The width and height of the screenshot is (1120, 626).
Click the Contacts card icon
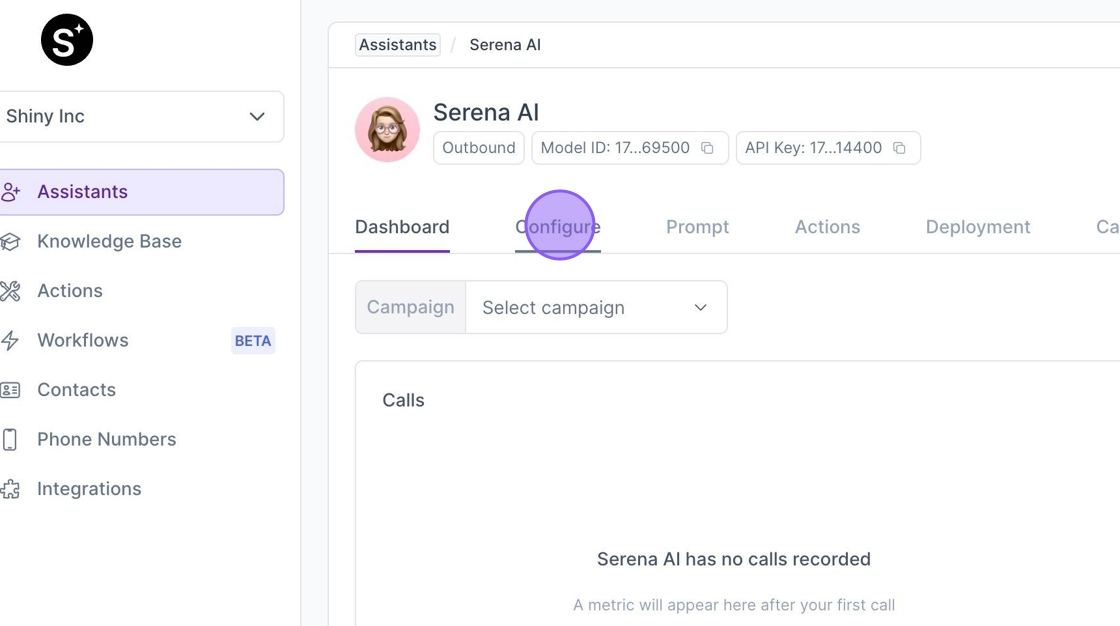click(10, 389)
